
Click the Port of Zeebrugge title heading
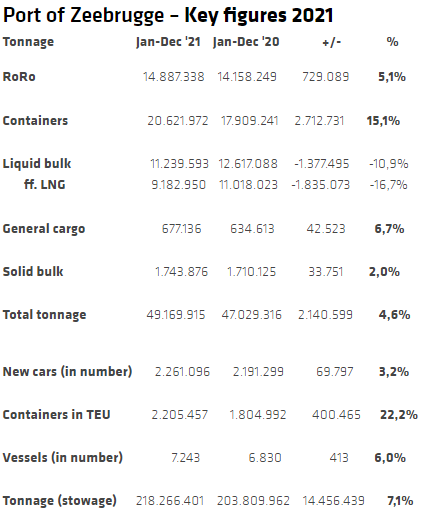tap(168, 16)
